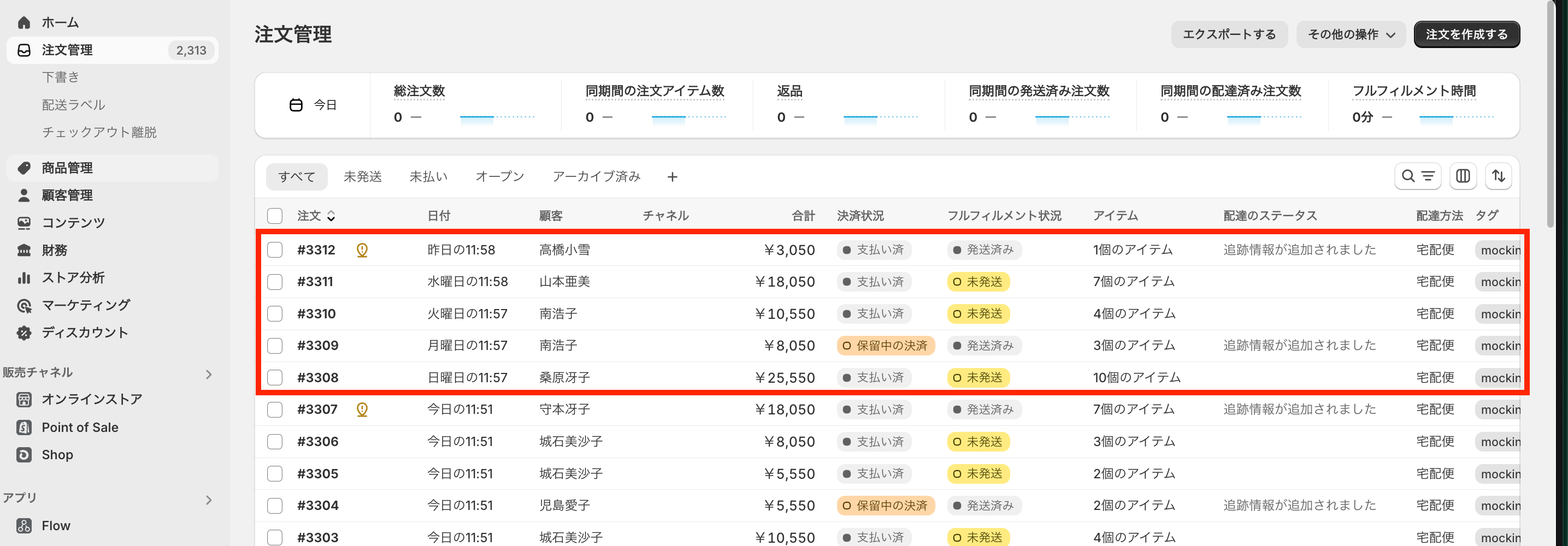Screen dimensions: 1568x546
Task: Sort by the 注文 column header arrows
Action: [331, 216]
